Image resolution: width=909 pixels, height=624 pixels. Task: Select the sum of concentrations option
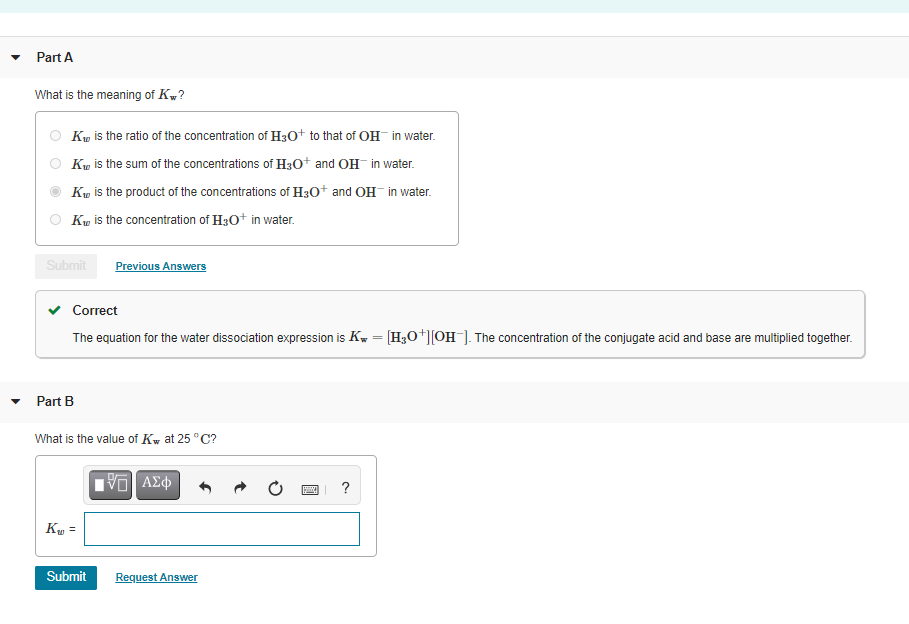(x=55, y=162)
